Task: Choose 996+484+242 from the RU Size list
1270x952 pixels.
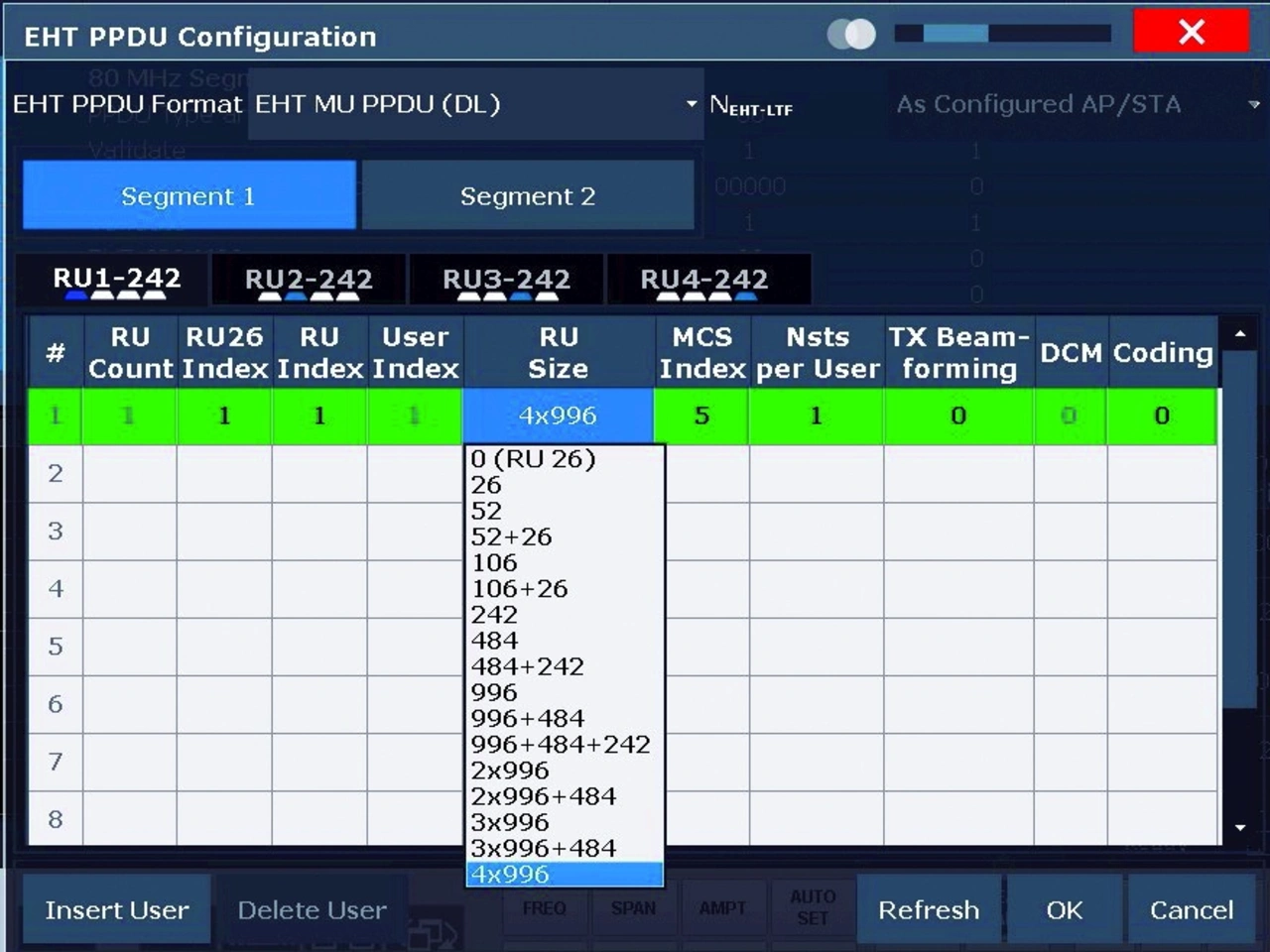Action: tap(561, 745)
